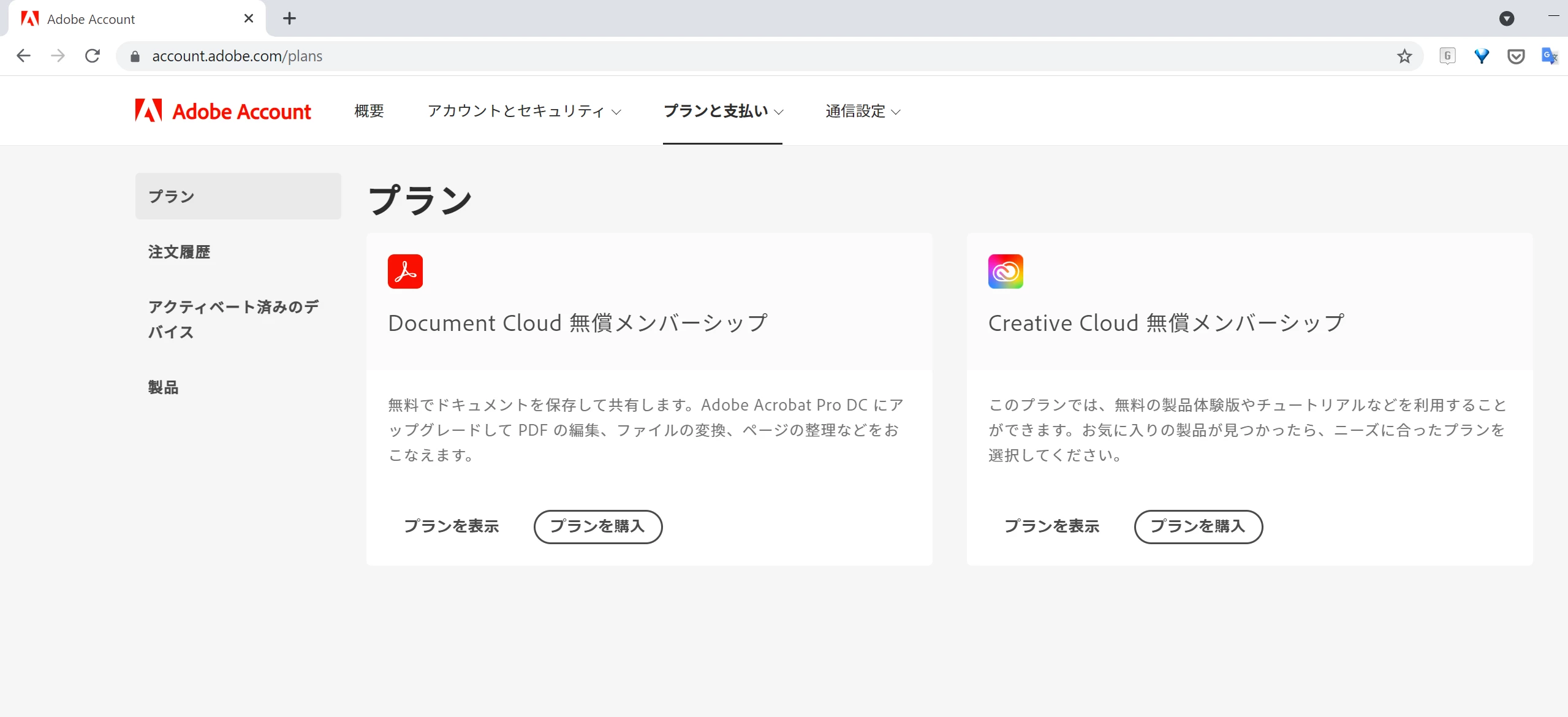Open the 概要 navigation item
The image size is (1568, 717).
369,111
